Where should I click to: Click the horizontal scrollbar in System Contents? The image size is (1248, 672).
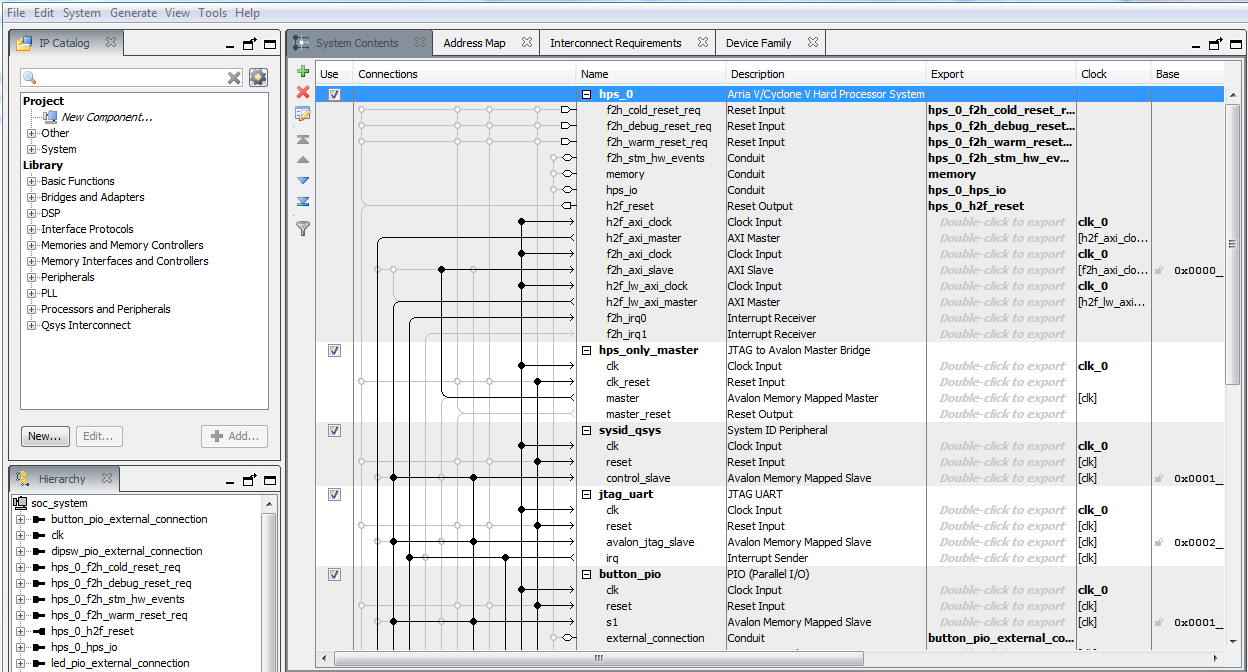(598, 659)
